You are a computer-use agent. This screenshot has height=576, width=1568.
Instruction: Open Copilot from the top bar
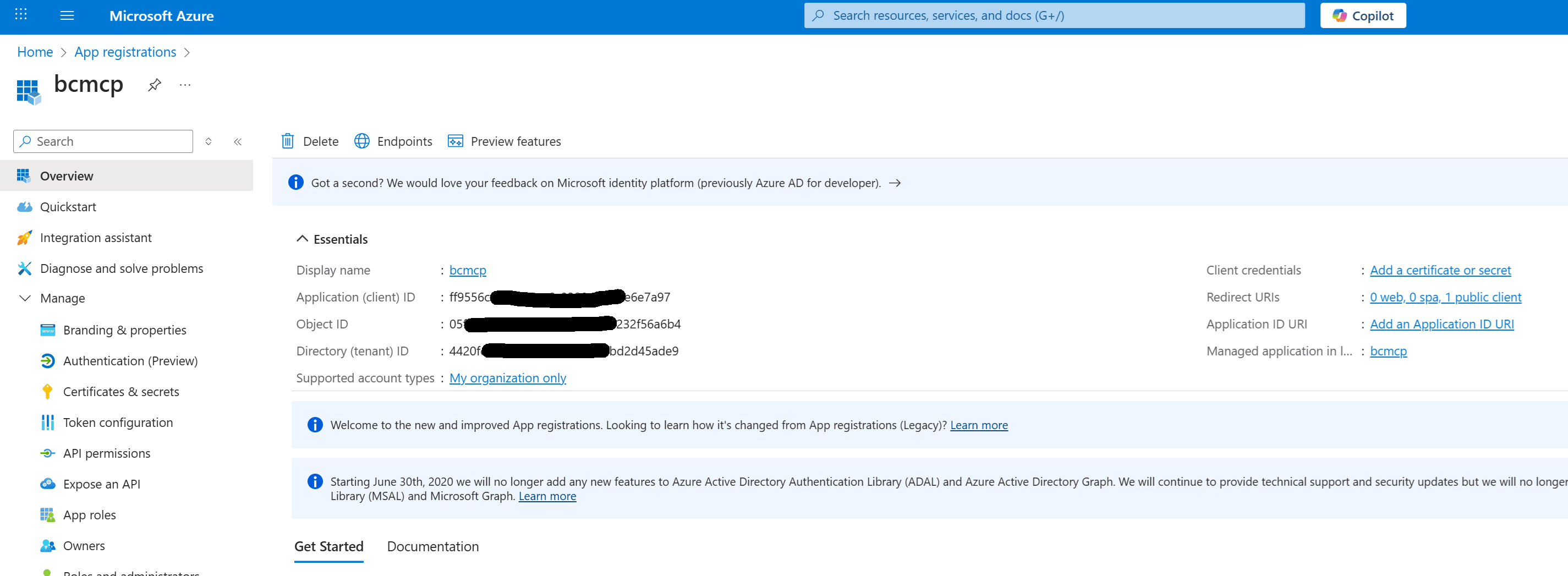click(1362, 15)
